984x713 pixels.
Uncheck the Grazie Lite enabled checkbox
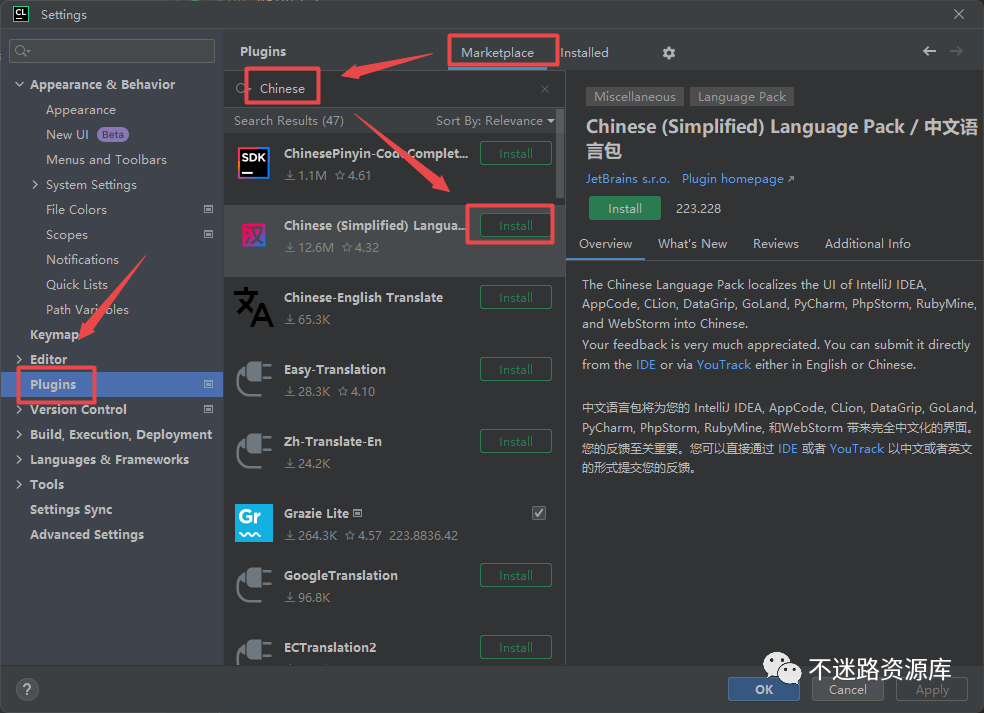pos(539,513)
